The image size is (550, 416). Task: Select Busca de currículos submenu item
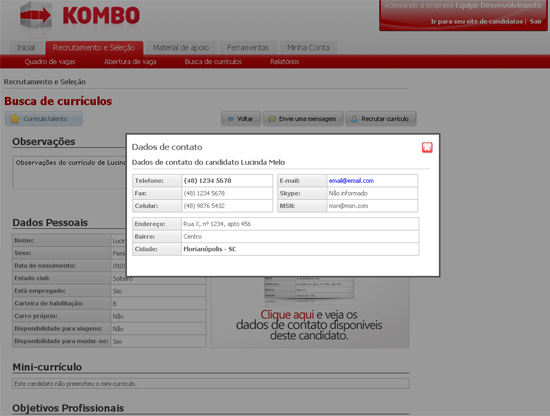tap(213, 62)
